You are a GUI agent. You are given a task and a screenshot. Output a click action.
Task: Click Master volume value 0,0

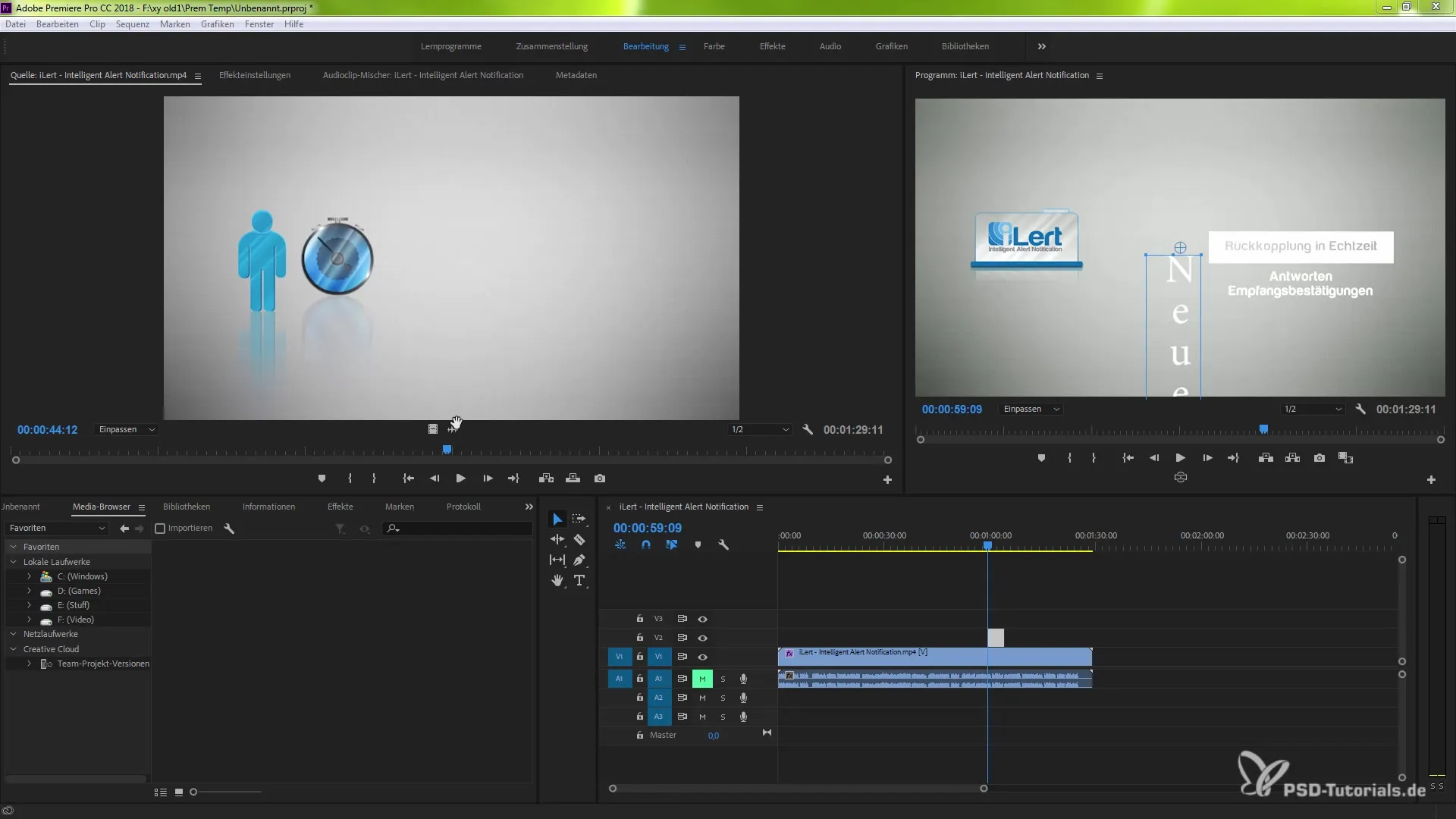(713, 736)
